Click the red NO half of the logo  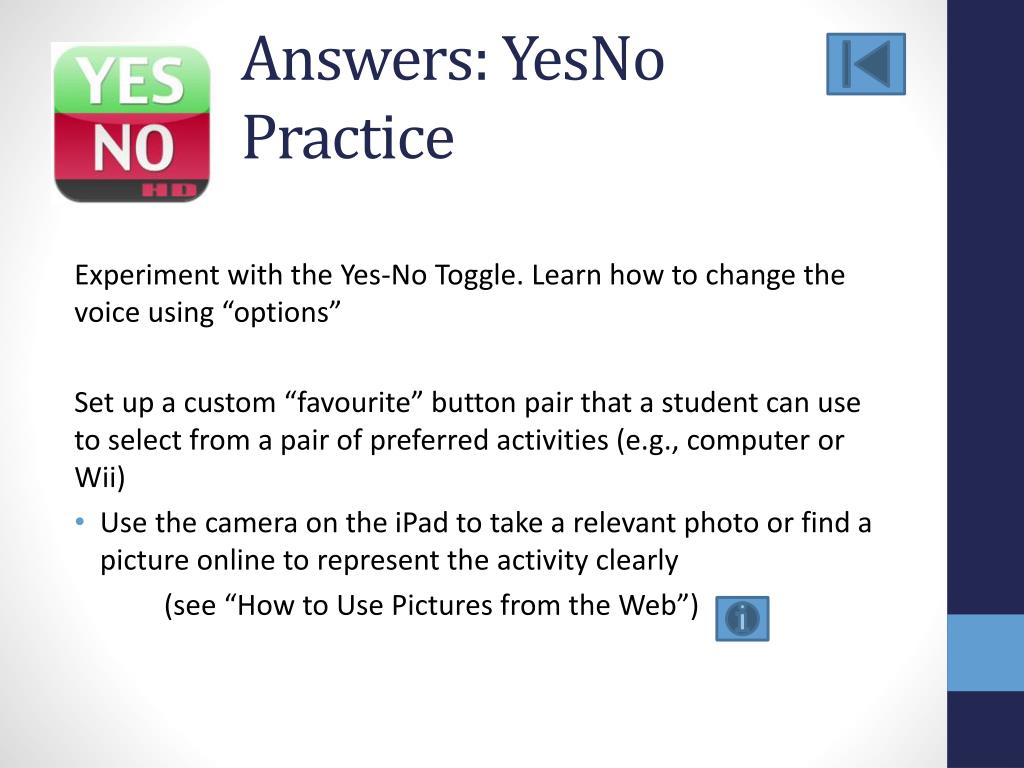pyautogui.click(x=131, y=148)
